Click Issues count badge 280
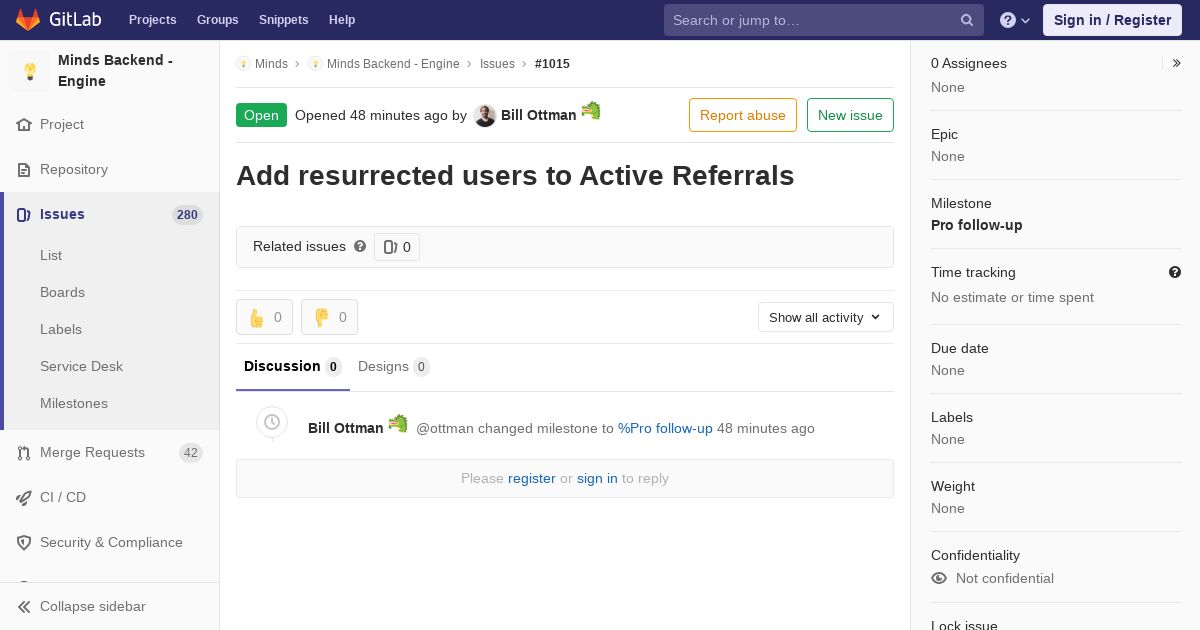Image resolution: width=1200 pixels, height=630 pixels. (x=187, y=215)
